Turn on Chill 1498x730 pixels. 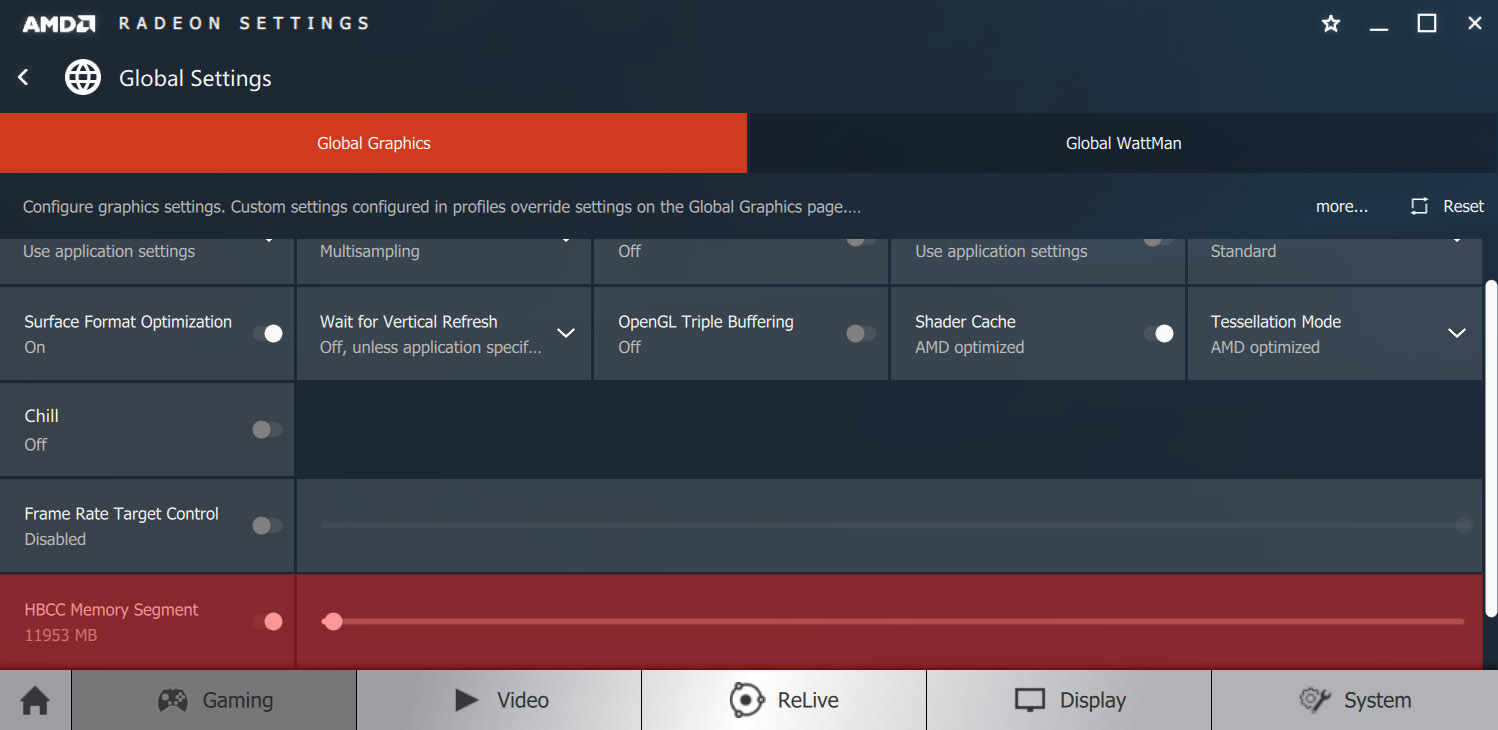[x=267, y=429]
